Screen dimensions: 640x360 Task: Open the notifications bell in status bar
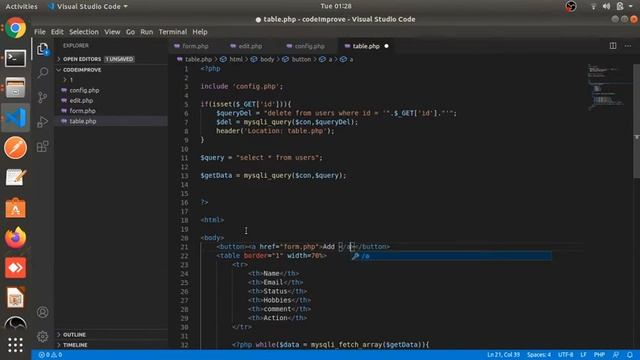(630, 355)
